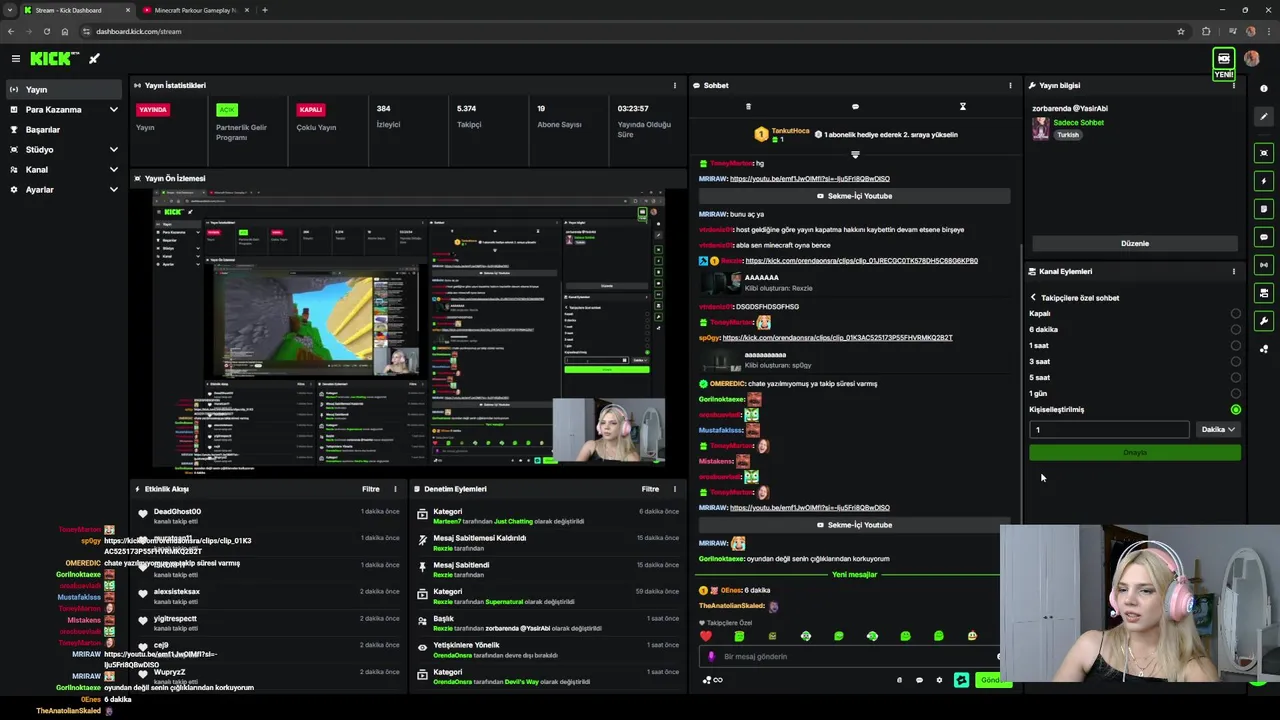Viewport: 1280px width, 720px height.
Task: Open Denetim Eylemleri three-dot menu
Action: click(x=674, y=489)
